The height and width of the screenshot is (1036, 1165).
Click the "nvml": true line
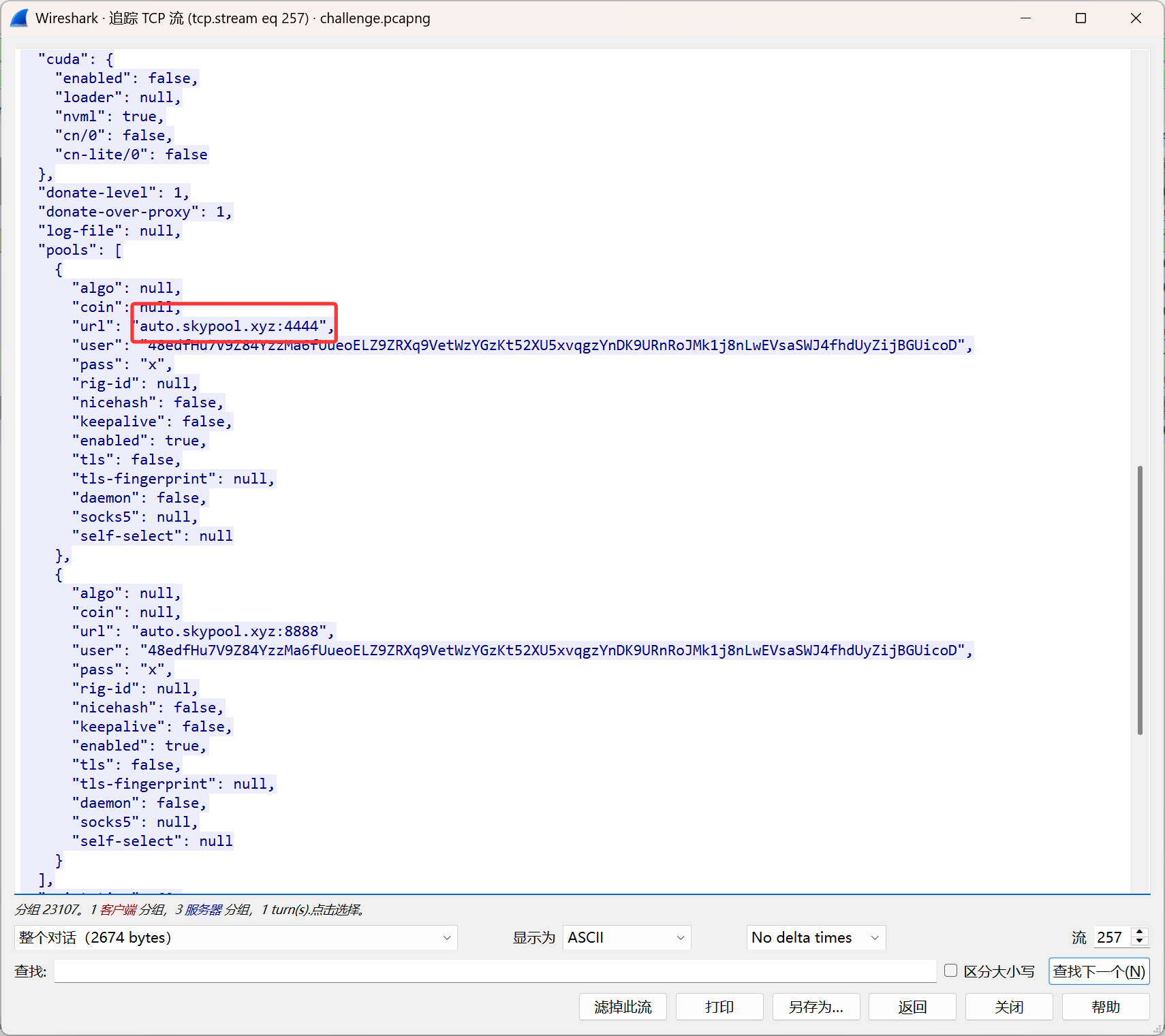[x=110, y=116]
